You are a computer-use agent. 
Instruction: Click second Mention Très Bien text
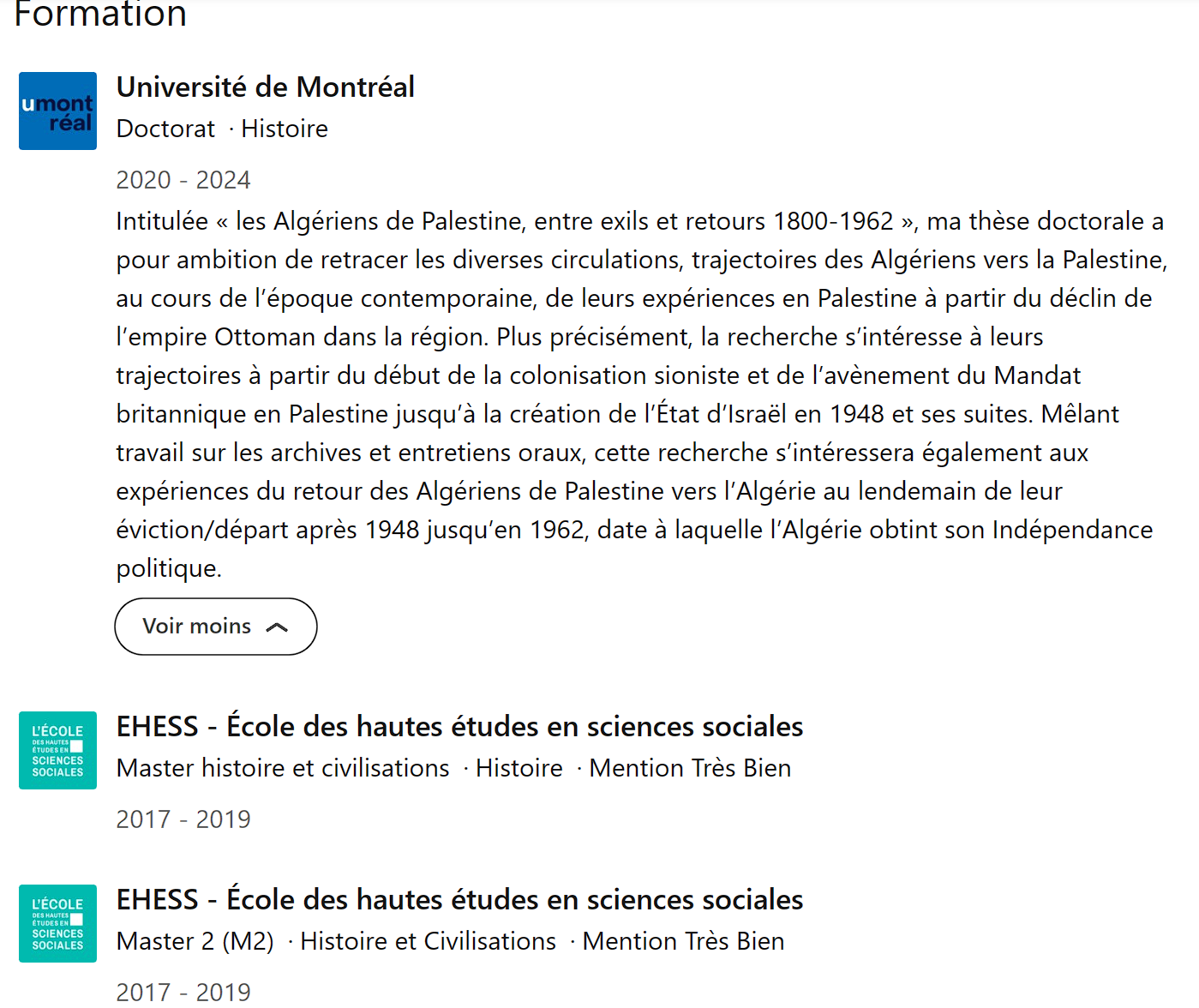coord(683,941)
